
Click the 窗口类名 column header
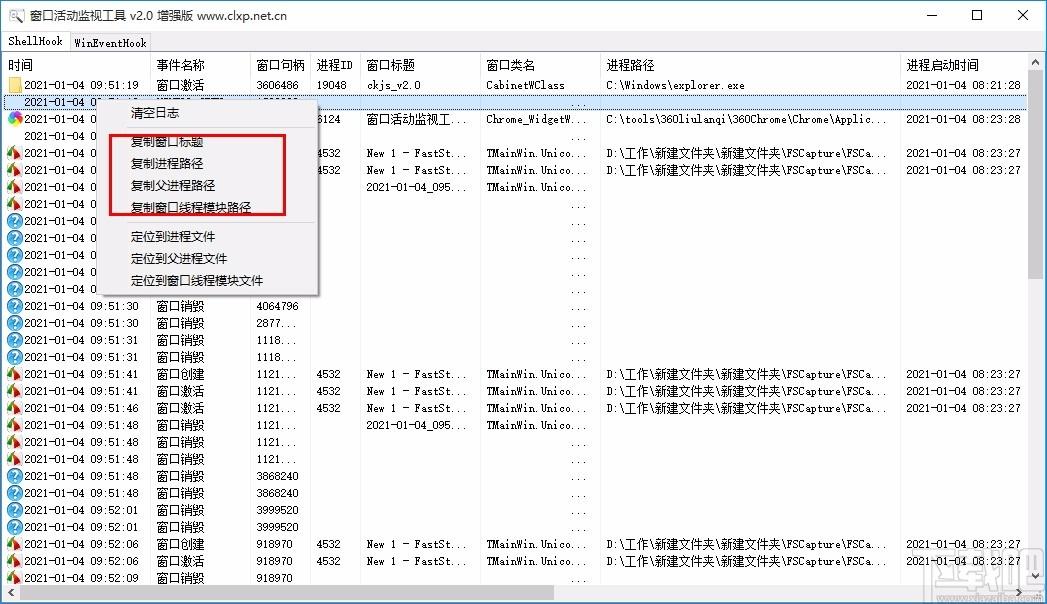click(541, 65)
